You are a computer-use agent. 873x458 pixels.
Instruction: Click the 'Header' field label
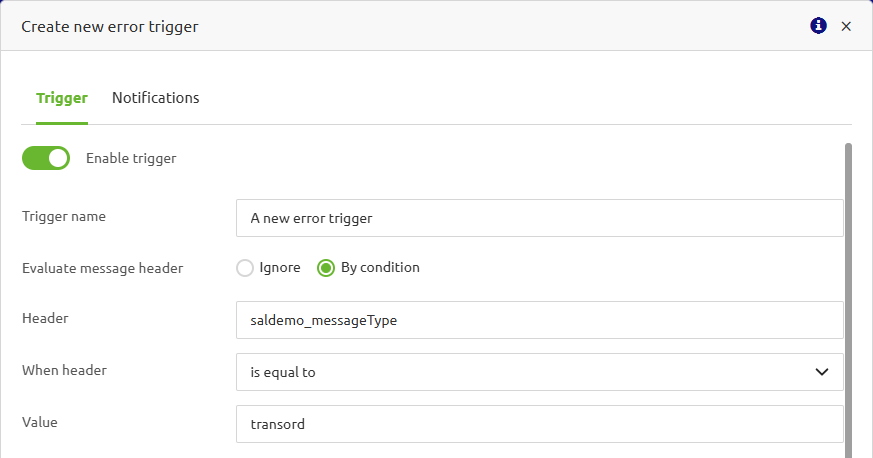coord(45,318)
